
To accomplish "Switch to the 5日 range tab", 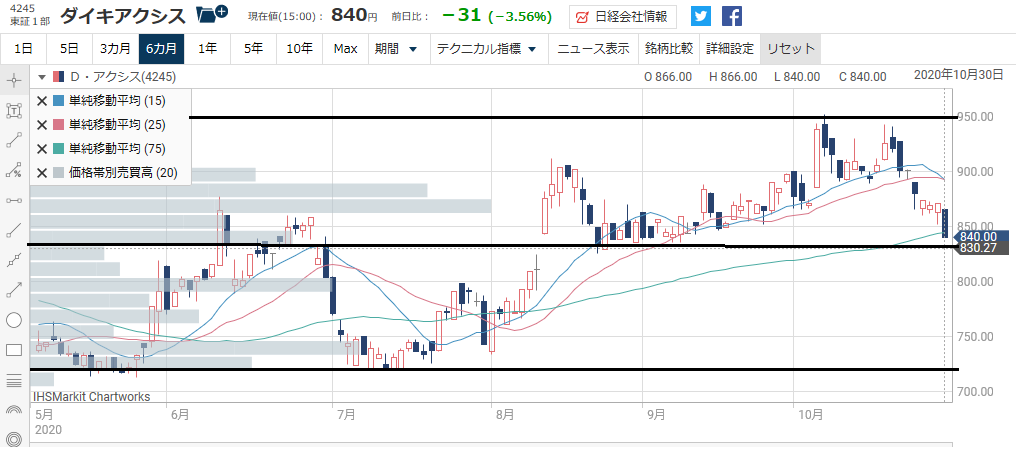I will (x=69, y=49).
